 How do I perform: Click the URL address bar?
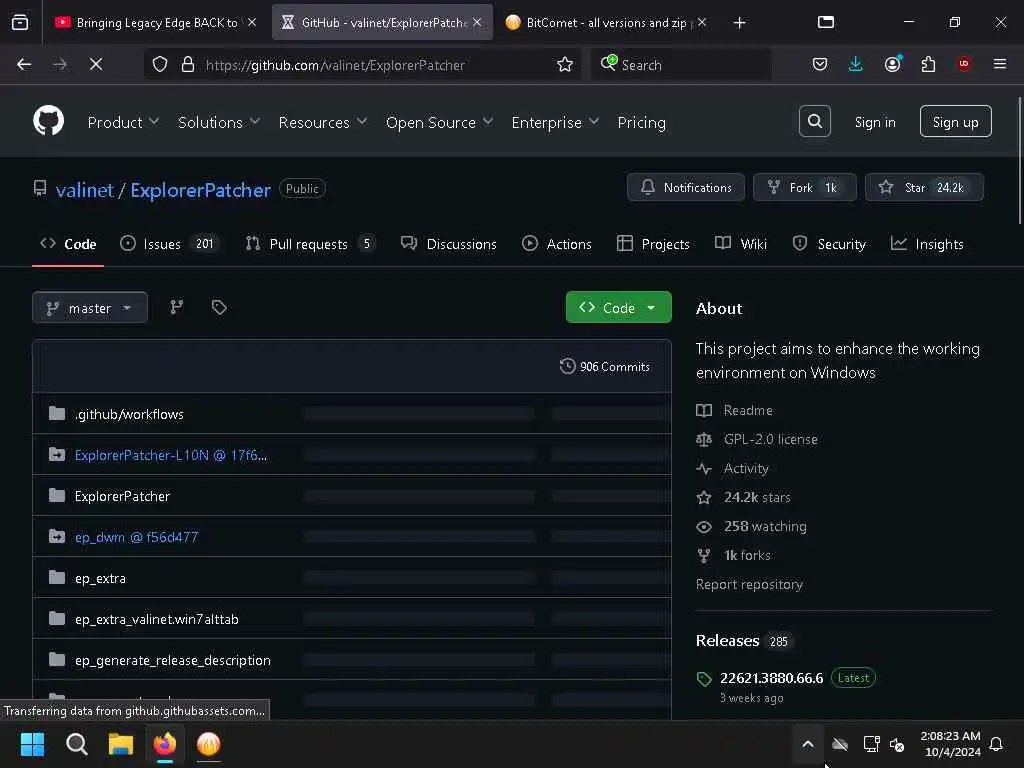362,64
